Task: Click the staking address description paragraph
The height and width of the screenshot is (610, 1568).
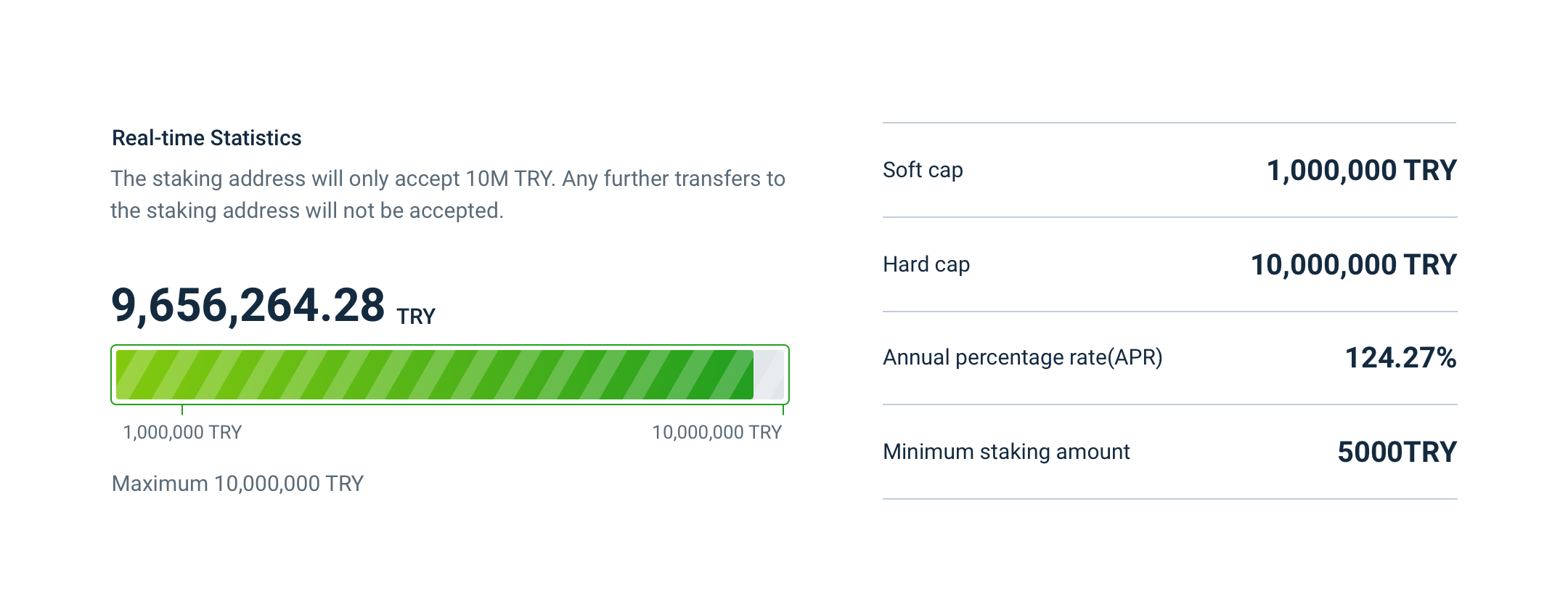Action: tap(448, 195)
